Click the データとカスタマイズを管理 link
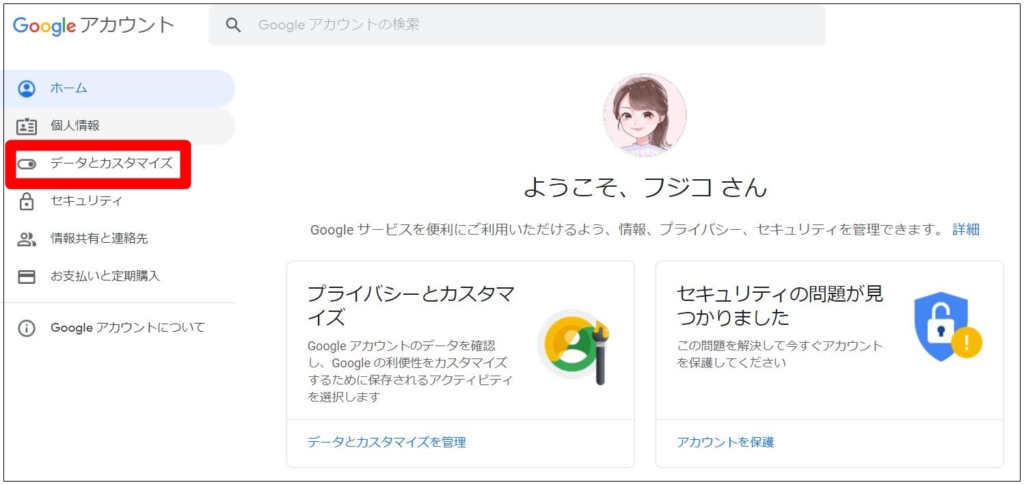Image resolution: width=1024 pixels, height=485 pixels. tap(387, 443)
